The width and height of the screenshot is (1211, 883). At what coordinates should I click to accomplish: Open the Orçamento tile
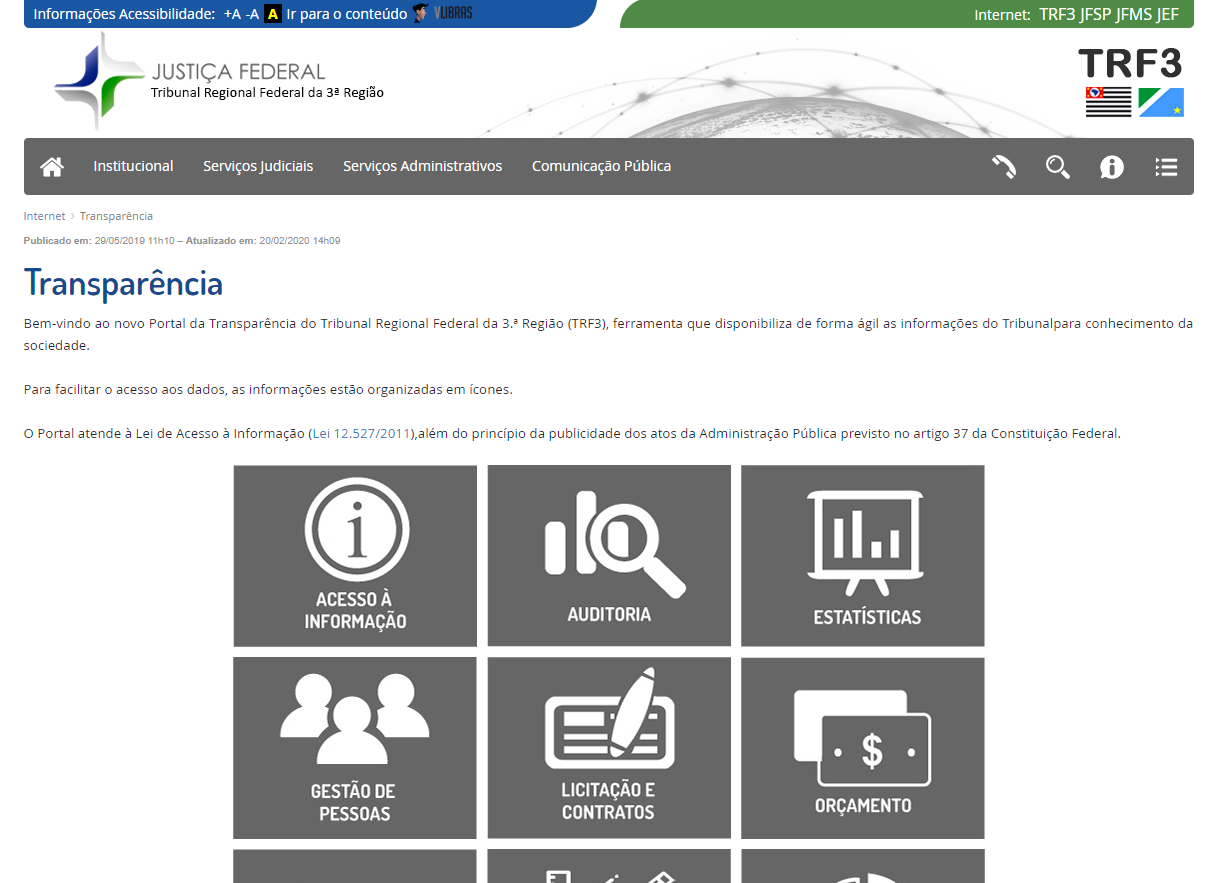(x=863, y=748)
